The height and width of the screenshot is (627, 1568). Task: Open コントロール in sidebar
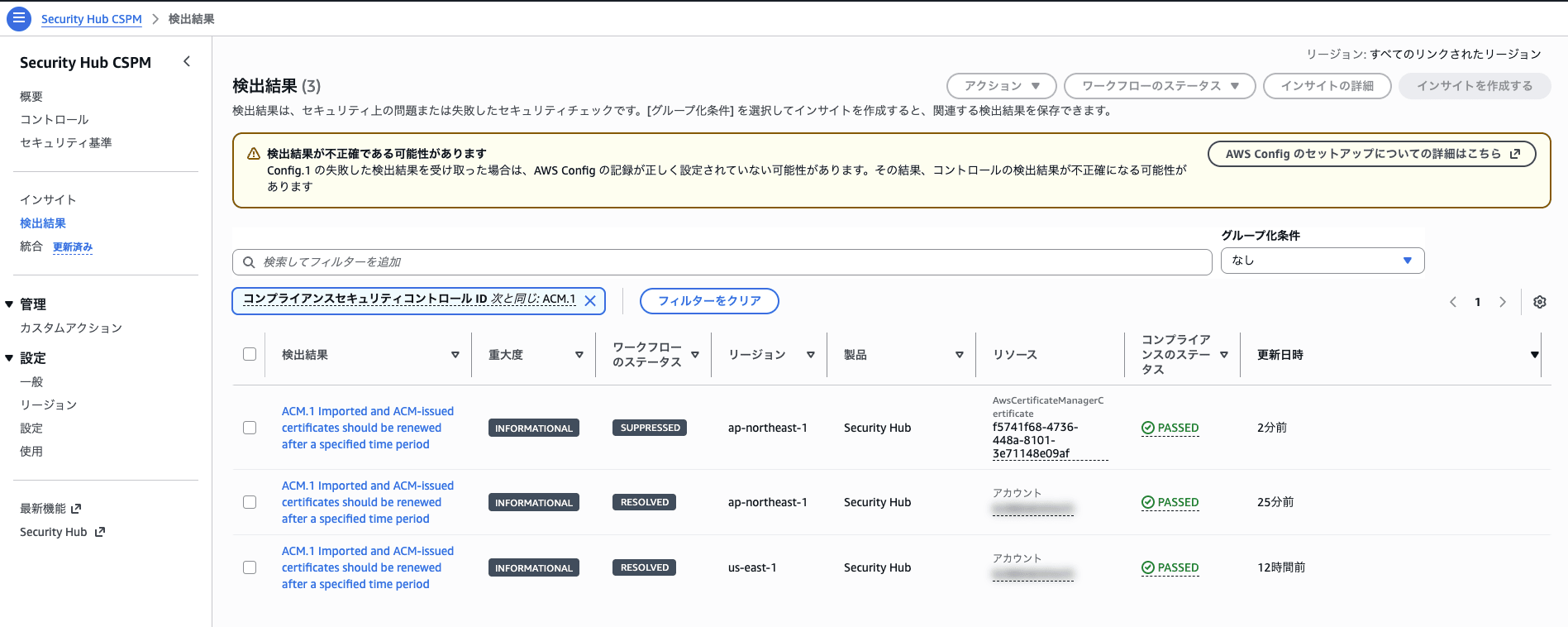(55, 120)
